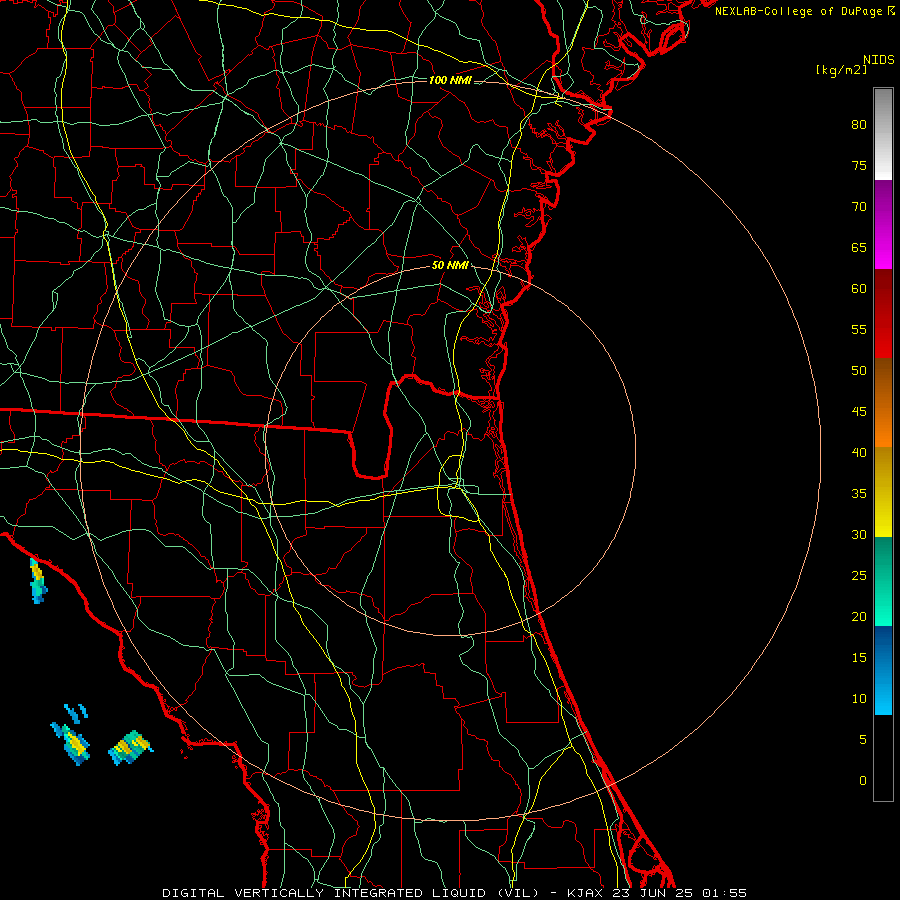Click the 25 value on the VIL scale

tap(859, 576)
